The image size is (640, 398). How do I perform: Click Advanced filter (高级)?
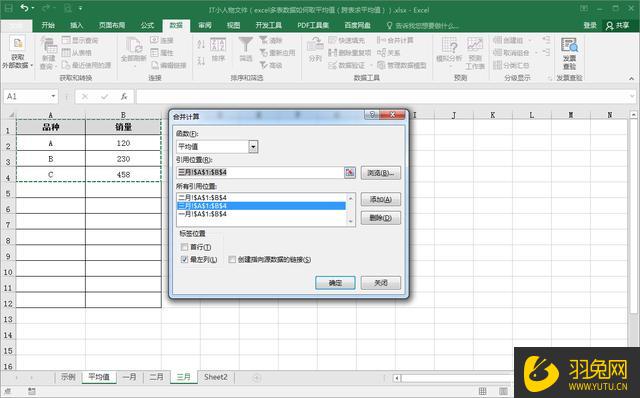click(271, 65)
